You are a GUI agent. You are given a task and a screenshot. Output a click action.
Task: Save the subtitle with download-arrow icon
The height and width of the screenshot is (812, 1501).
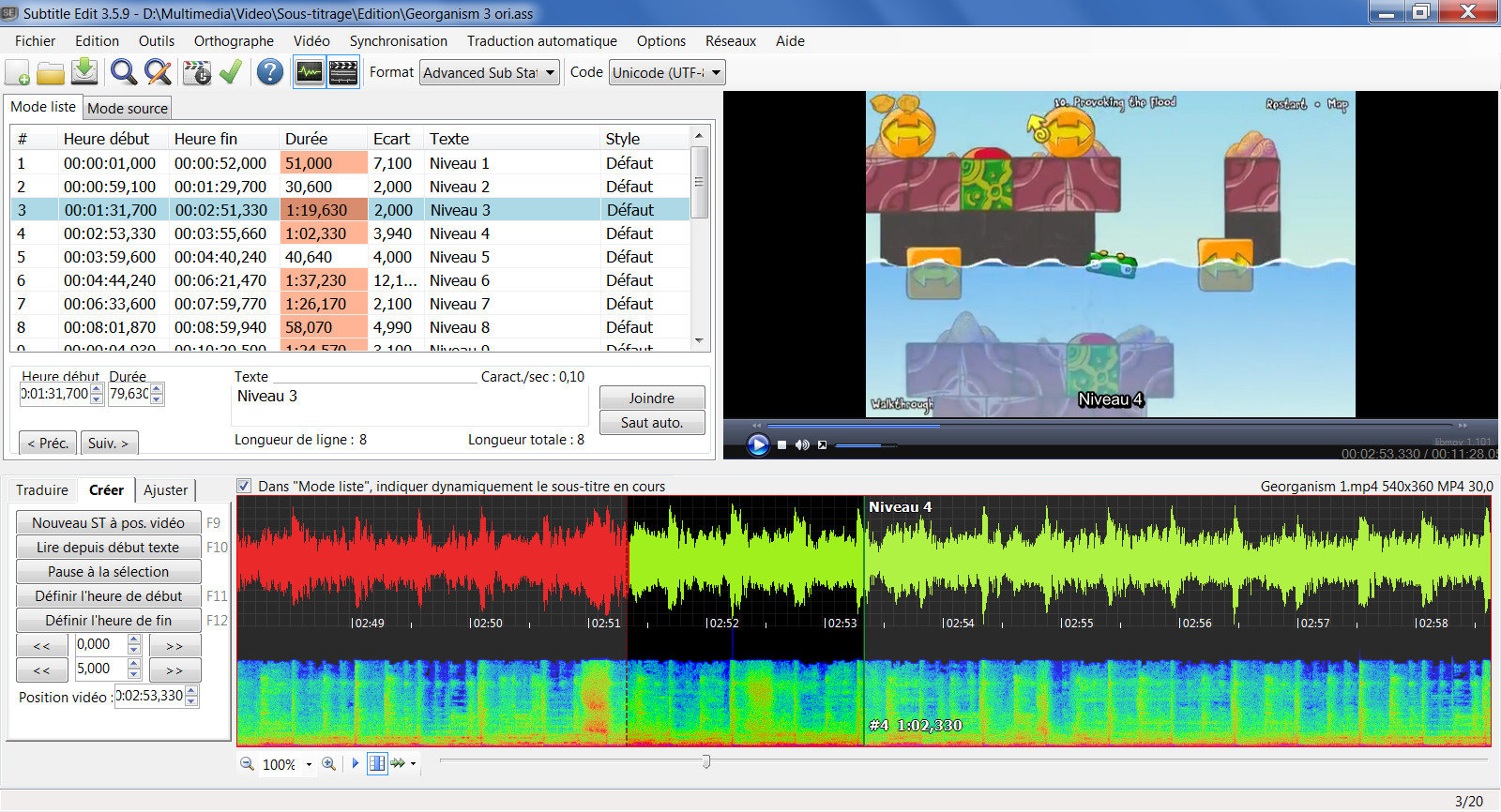coord(84,72)
